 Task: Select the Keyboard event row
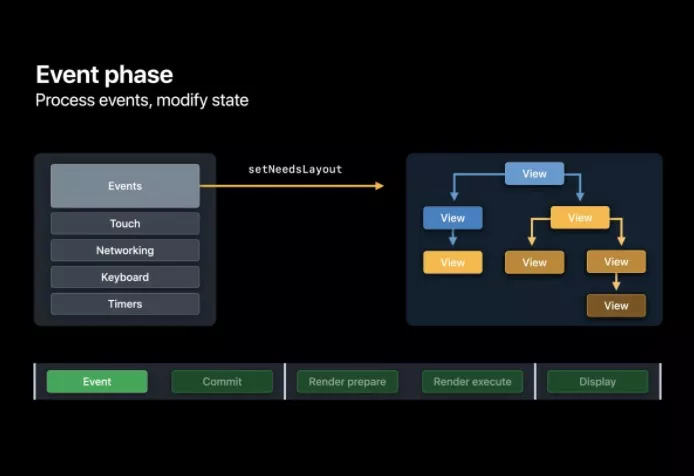pyautogui.click(x=125, y=277)
